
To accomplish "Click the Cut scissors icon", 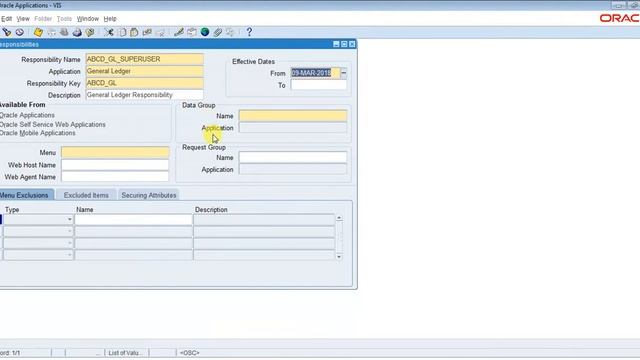I will (109, 32).
